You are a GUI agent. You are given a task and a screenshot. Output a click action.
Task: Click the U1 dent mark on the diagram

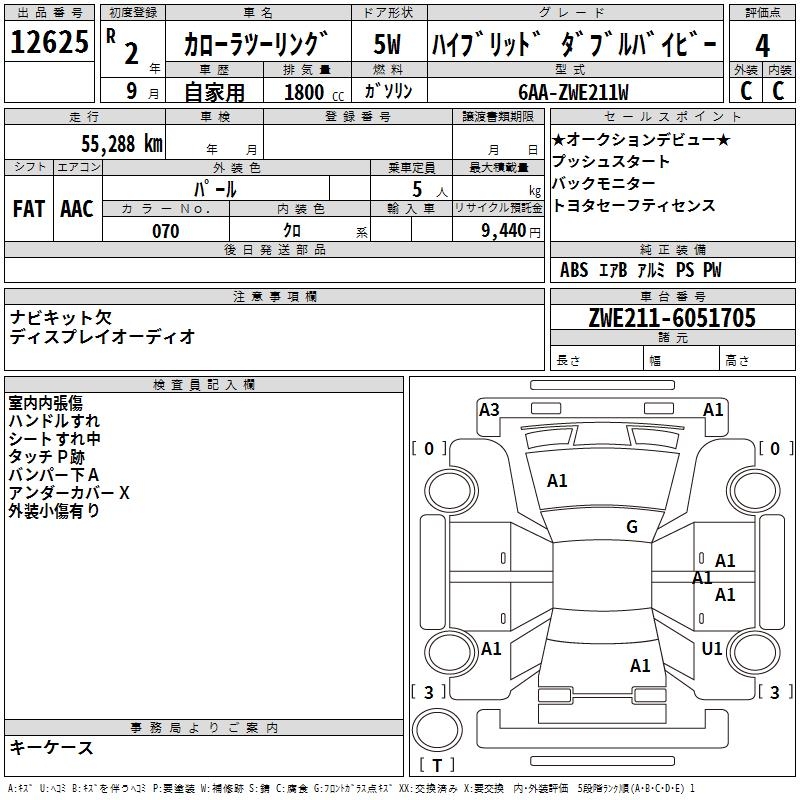712,649
